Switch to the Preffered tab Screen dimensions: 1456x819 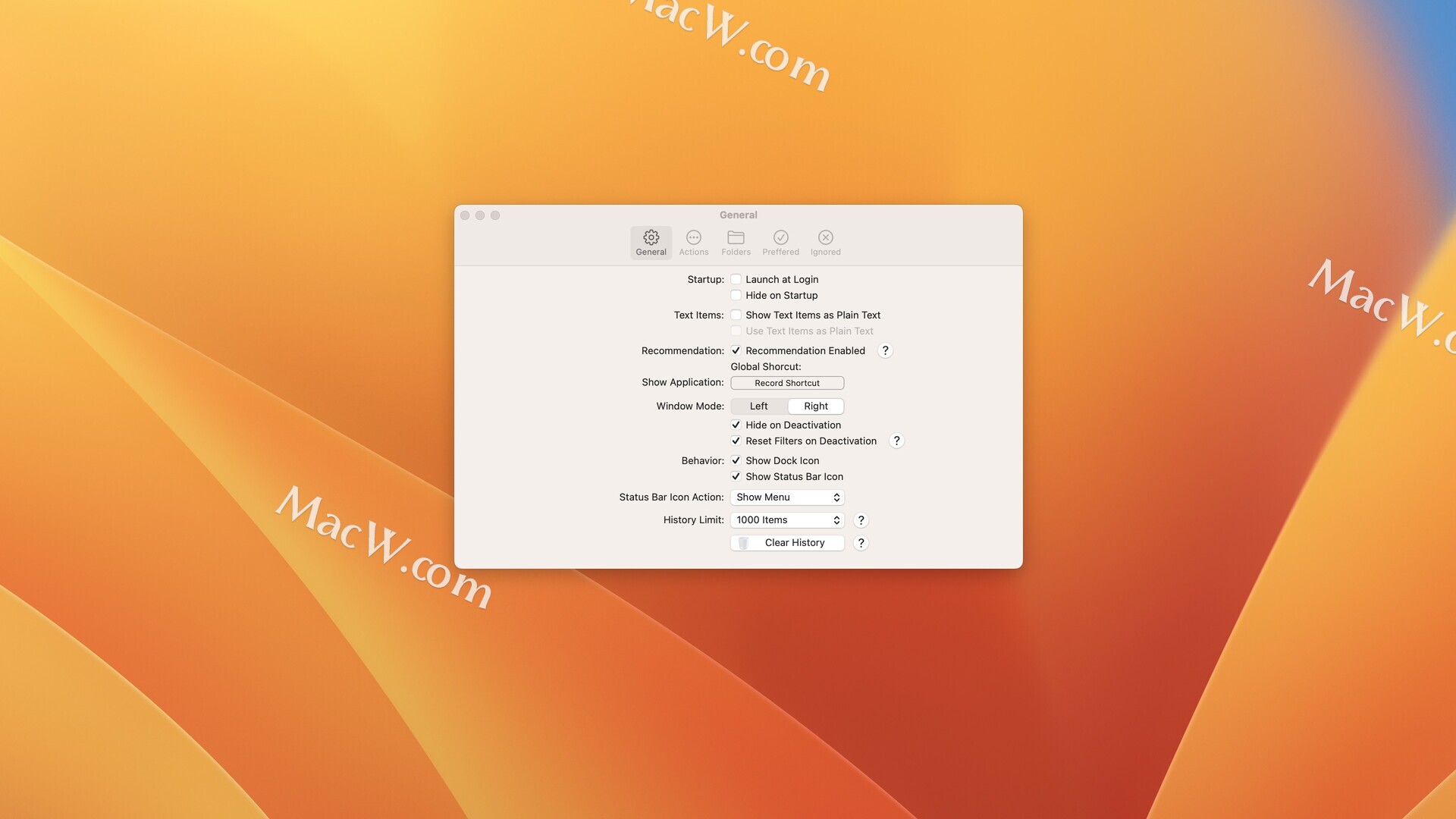pyautogui.click(x=780, y=243)
